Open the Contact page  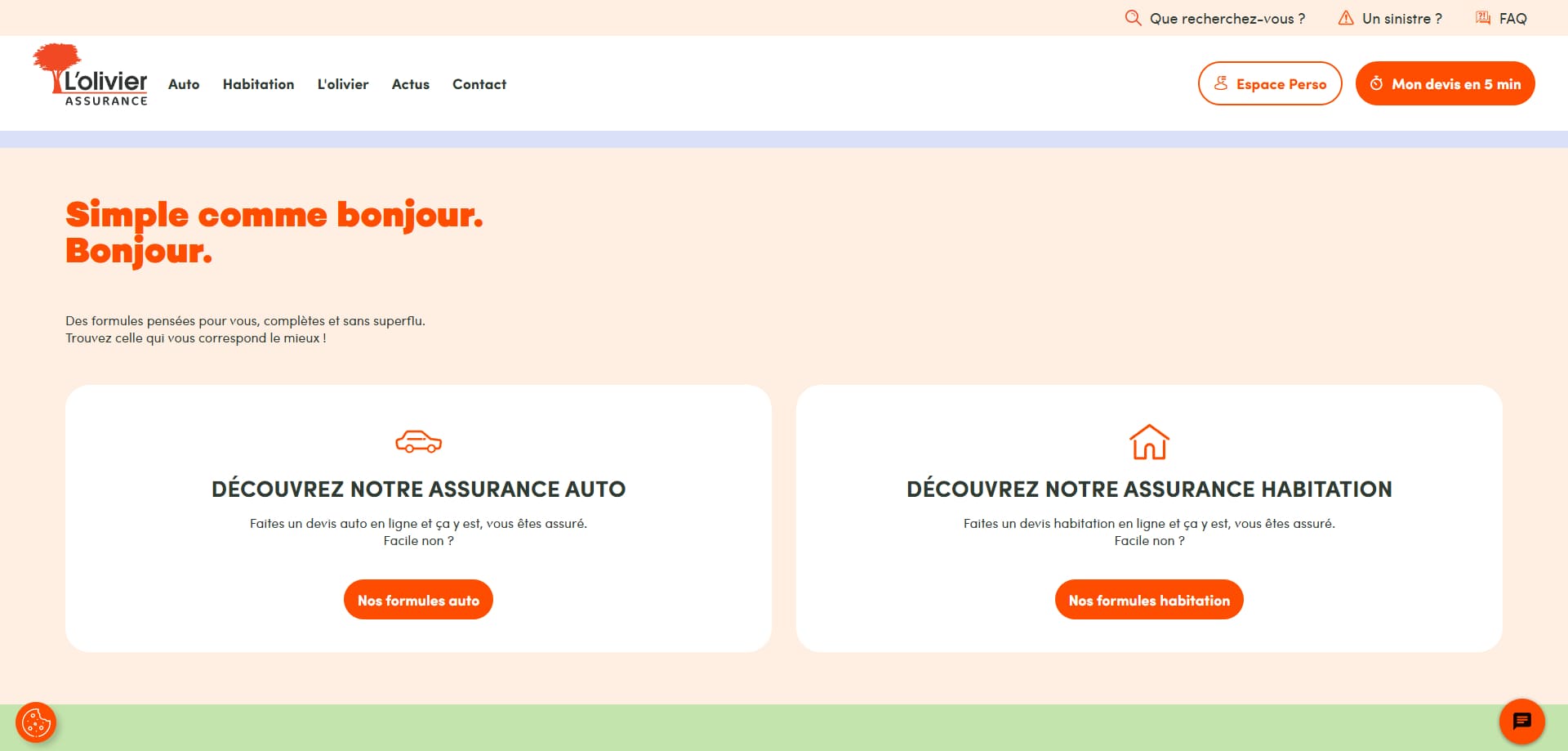click(479, 84)
